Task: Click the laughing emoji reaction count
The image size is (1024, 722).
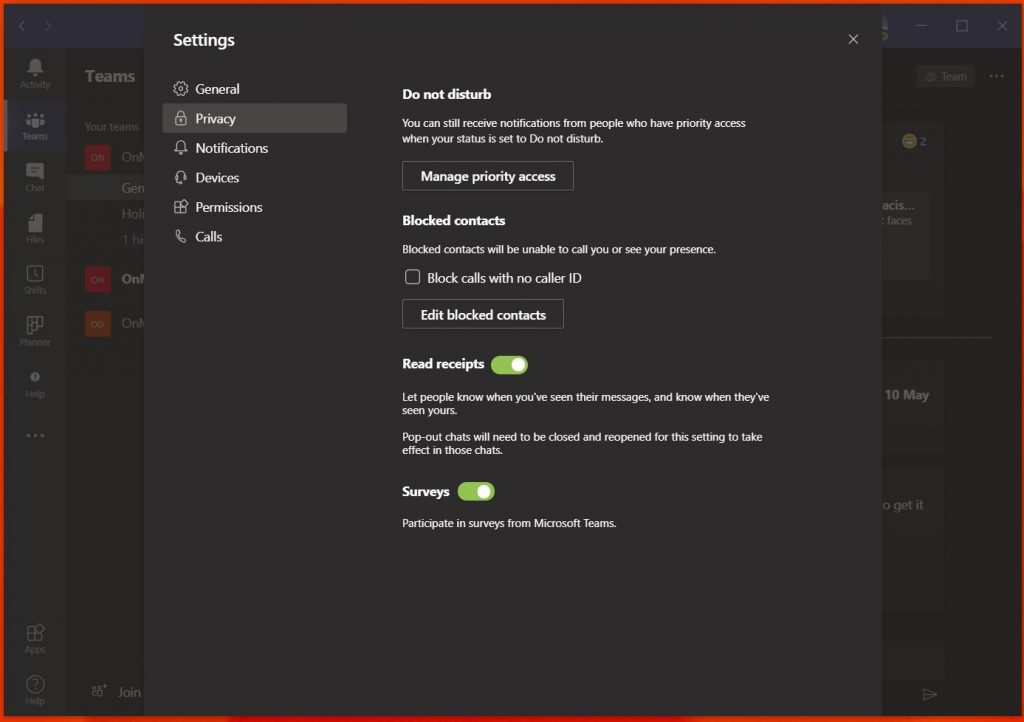Action: pyautogui.click(x=914, y=141)
